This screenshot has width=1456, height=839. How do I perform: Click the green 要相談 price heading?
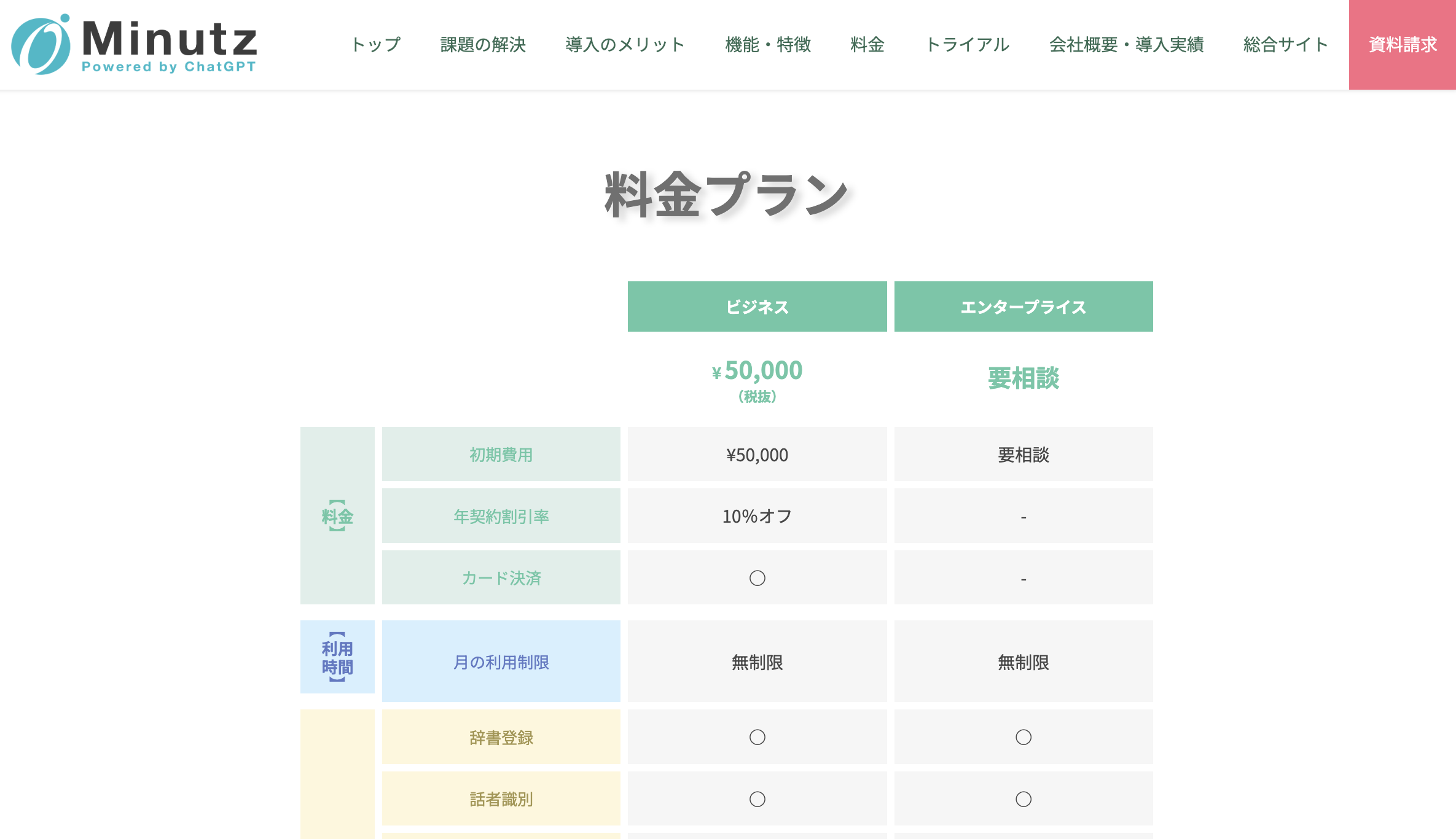click(x=1023, y=378)
